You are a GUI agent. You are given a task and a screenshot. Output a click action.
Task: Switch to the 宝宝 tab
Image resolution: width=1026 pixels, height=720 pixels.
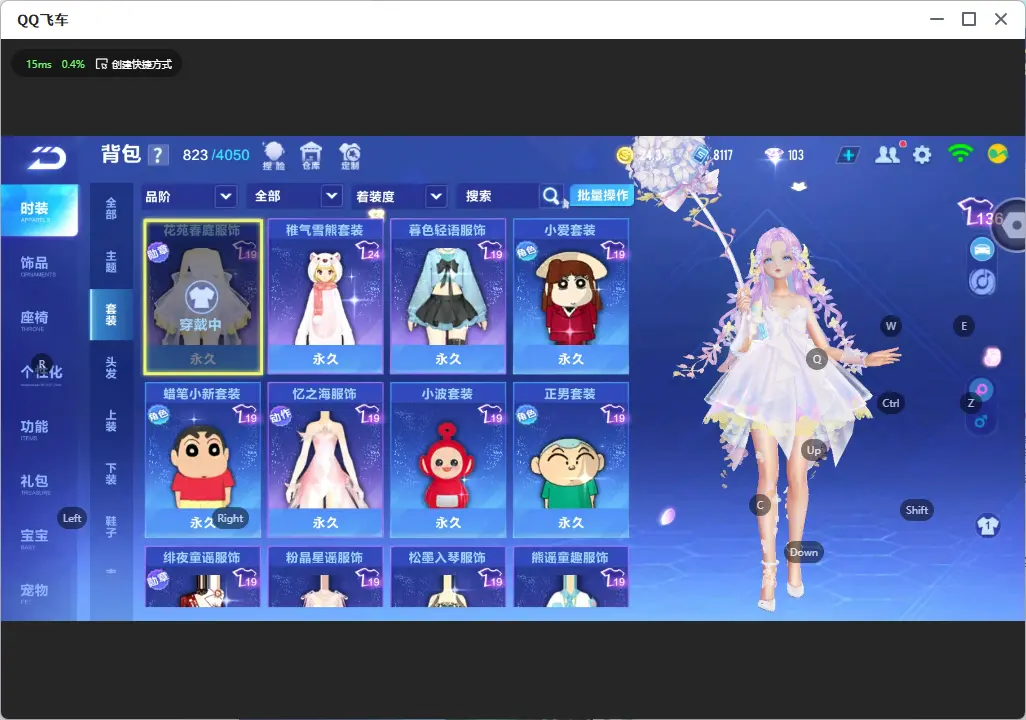[x=39, y=537]
